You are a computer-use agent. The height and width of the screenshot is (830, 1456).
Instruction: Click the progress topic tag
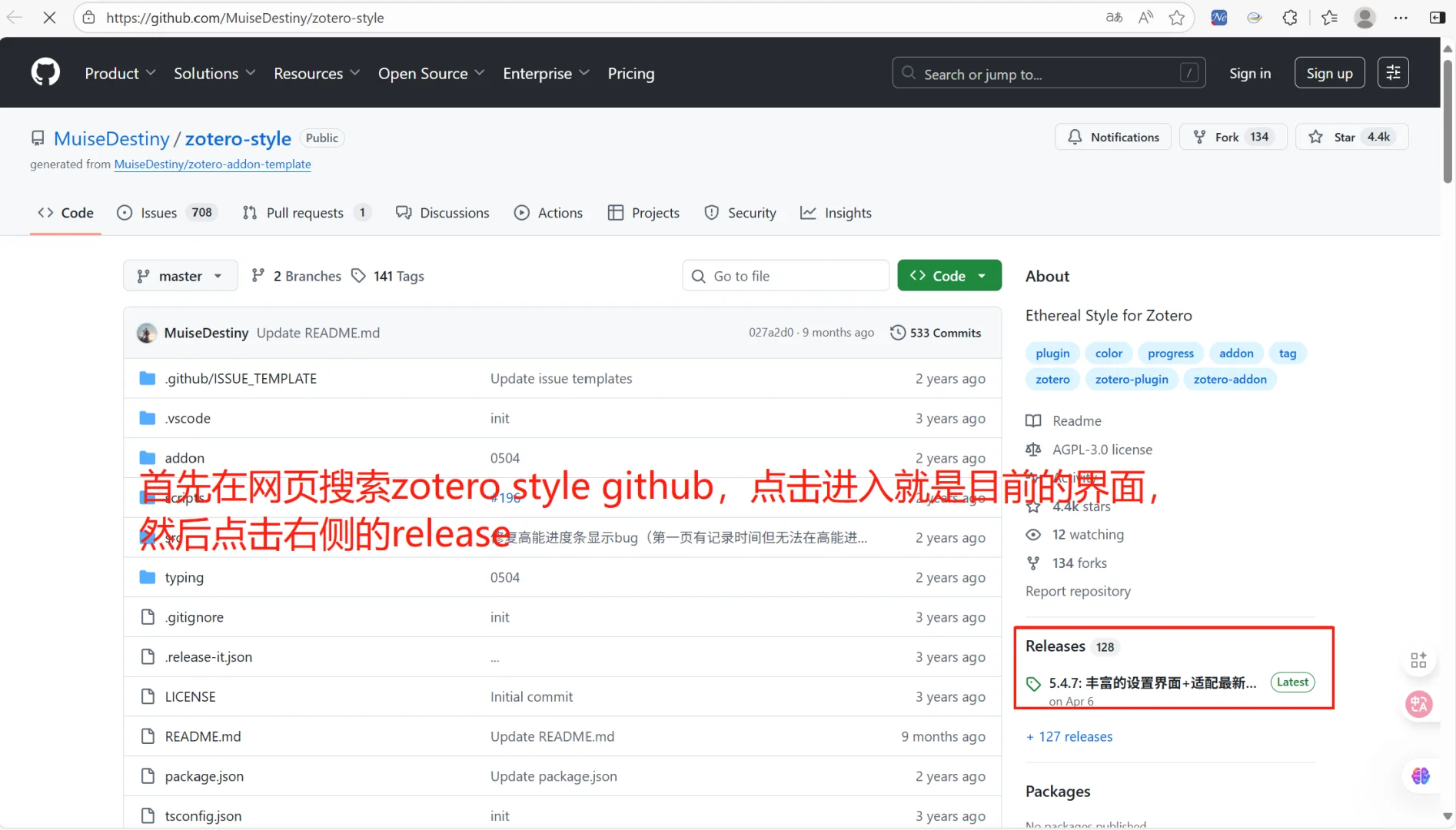coord(1170,353)
